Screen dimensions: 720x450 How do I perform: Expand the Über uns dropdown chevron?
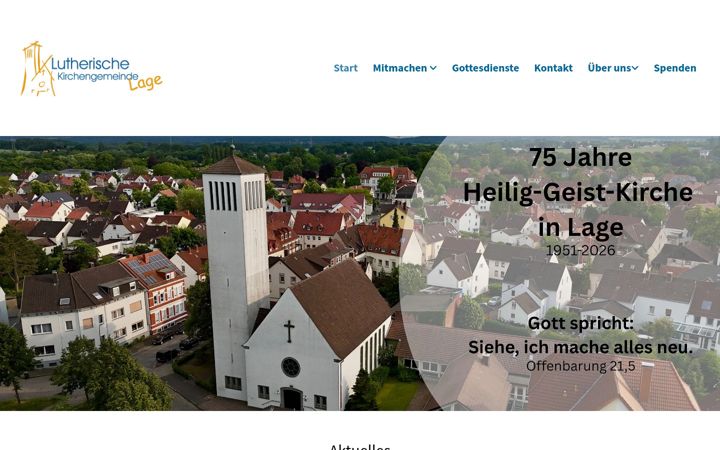coord(635,68)
